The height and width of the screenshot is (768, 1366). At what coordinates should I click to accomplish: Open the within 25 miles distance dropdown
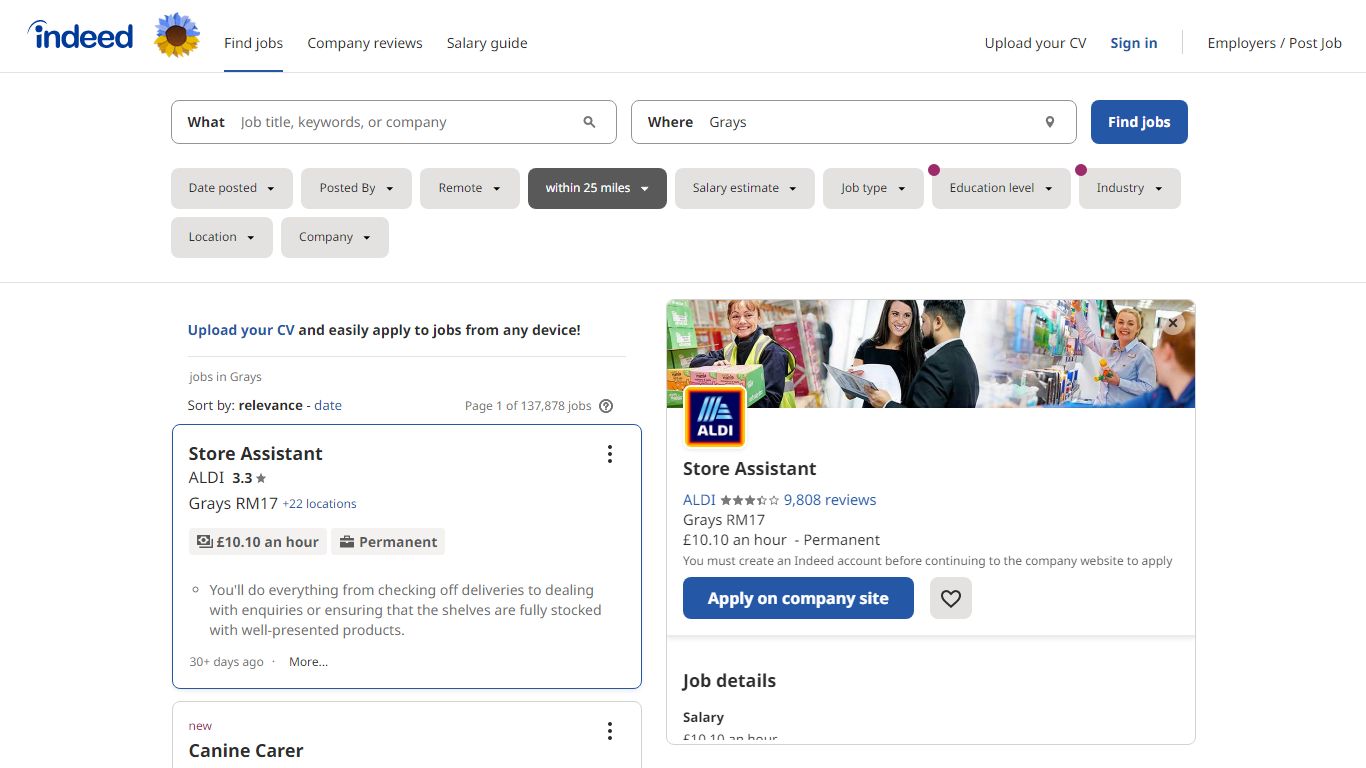pos(597,188)
